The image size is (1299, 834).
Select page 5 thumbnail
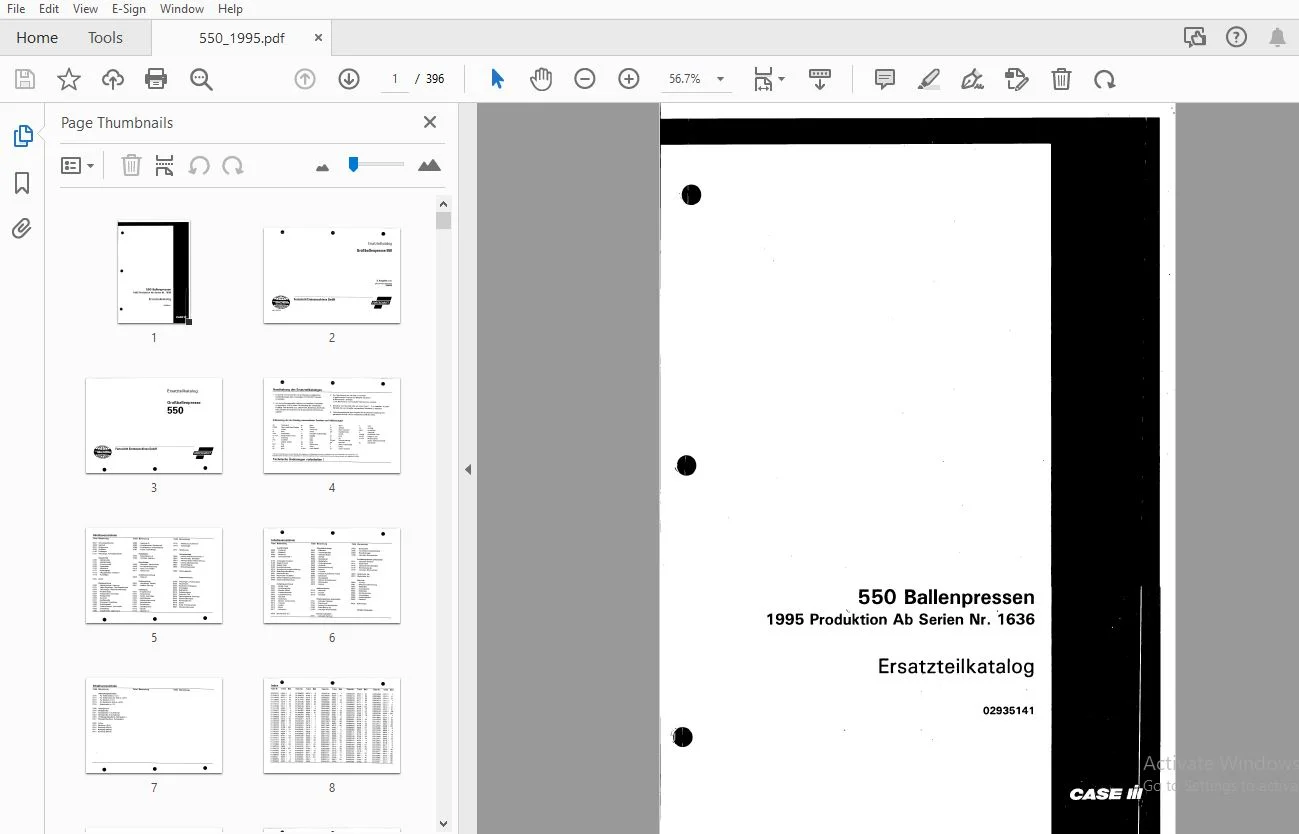point(154,575)
